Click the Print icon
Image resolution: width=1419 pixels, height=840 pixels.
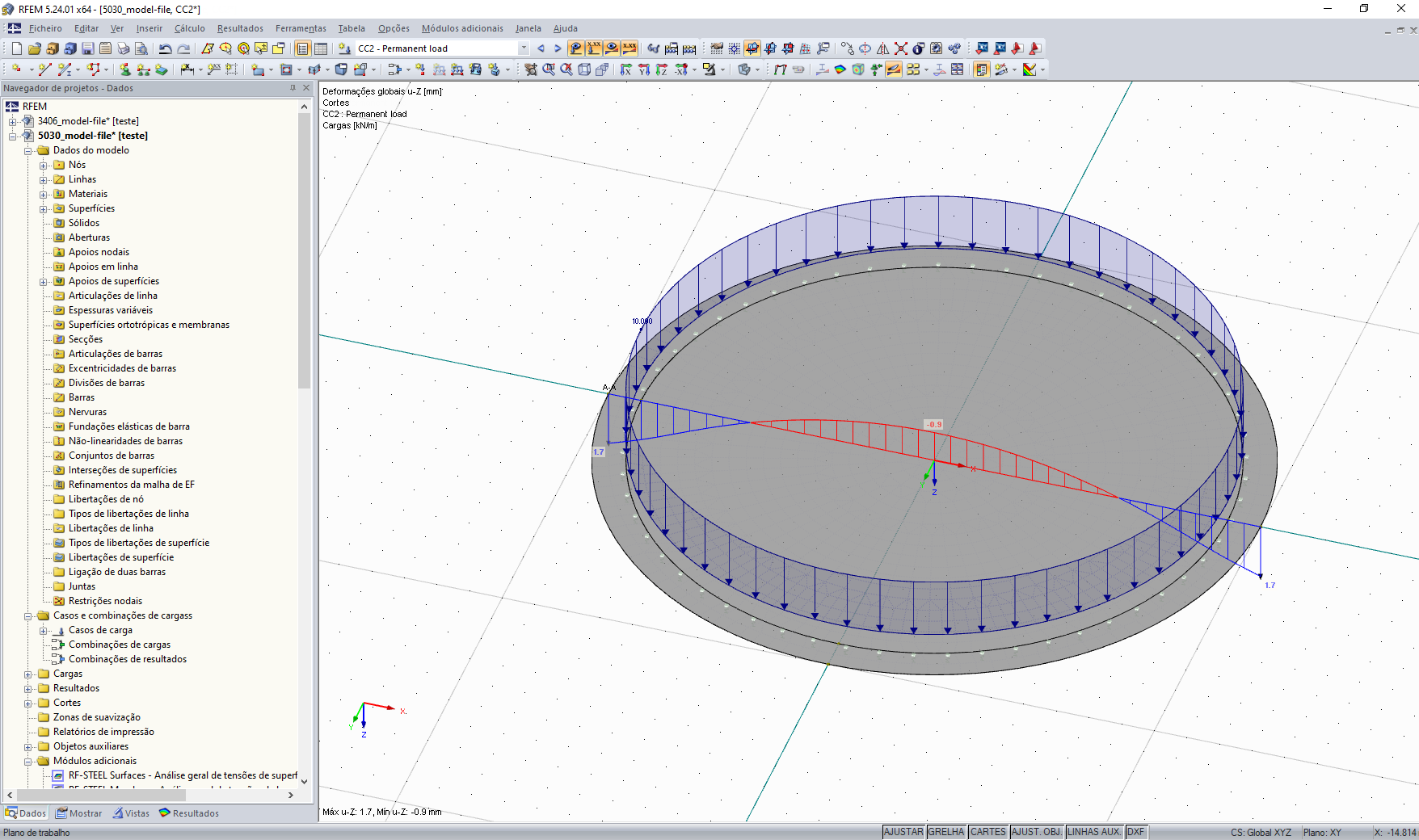pyautogui.click(x=122, y=48)
